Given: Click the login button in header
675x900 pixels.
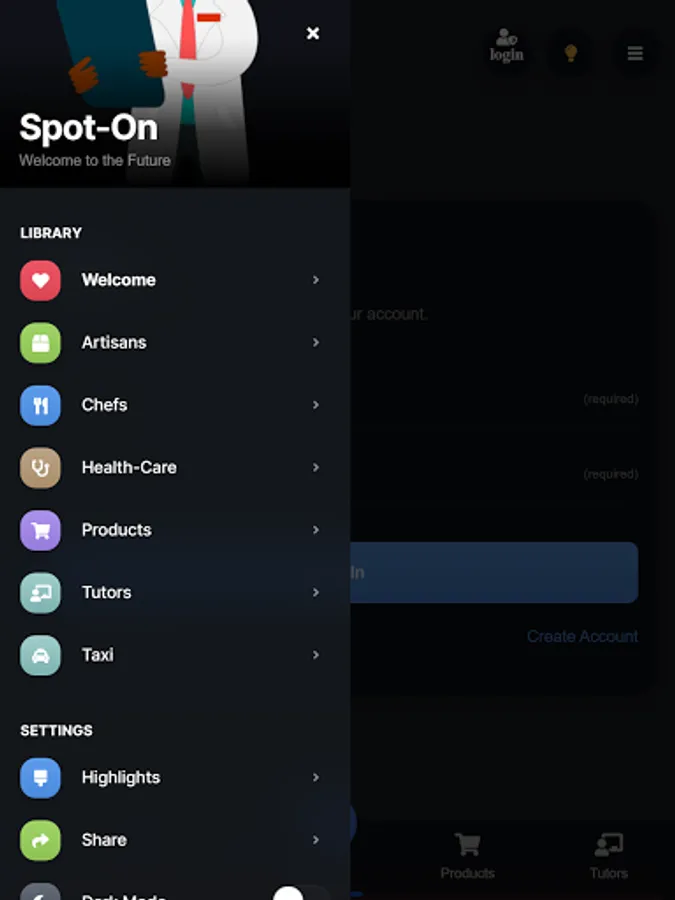Looking at the screenshot, I should (x=506, y=46).
